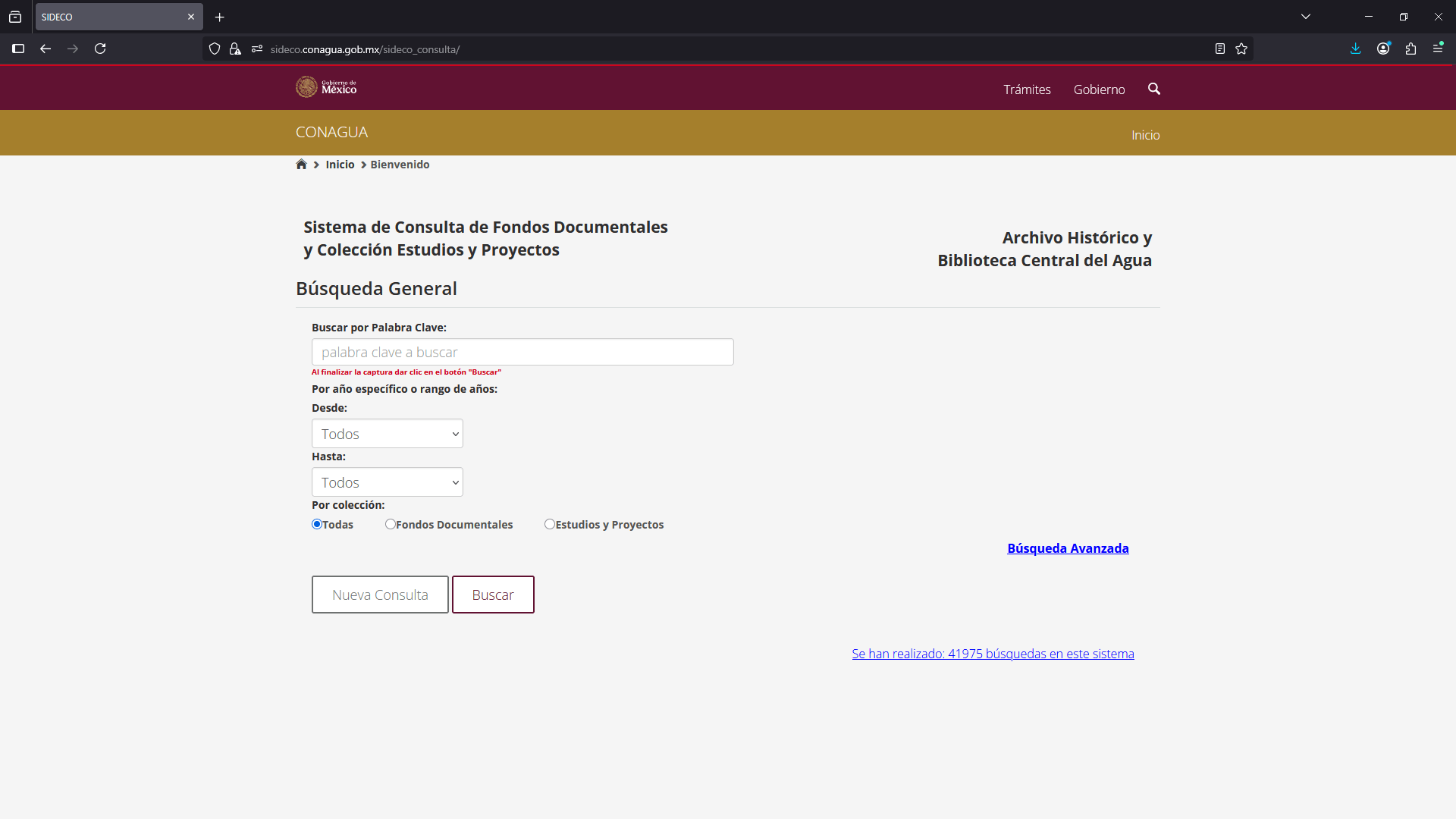This screenshot has height=819, width=1456.
Task: Select Fondos Documentales radio option
Action: tap(391, 524)
